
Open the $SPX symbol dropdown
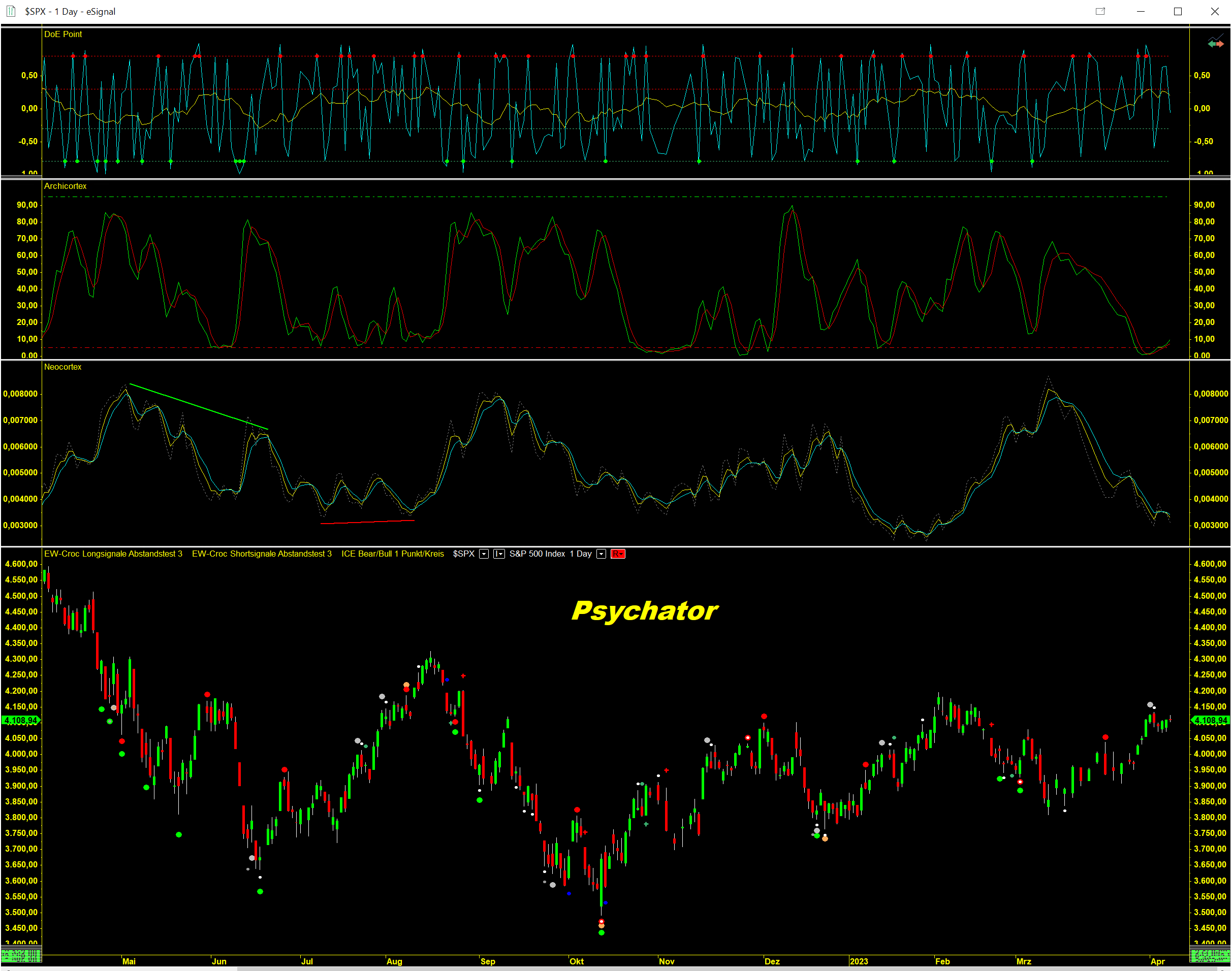(x=484, y=554)
